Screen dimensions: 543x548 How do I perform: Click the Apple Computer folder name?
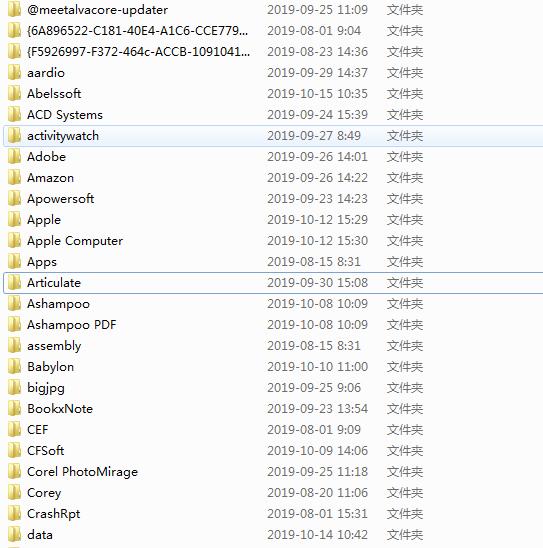75,241
